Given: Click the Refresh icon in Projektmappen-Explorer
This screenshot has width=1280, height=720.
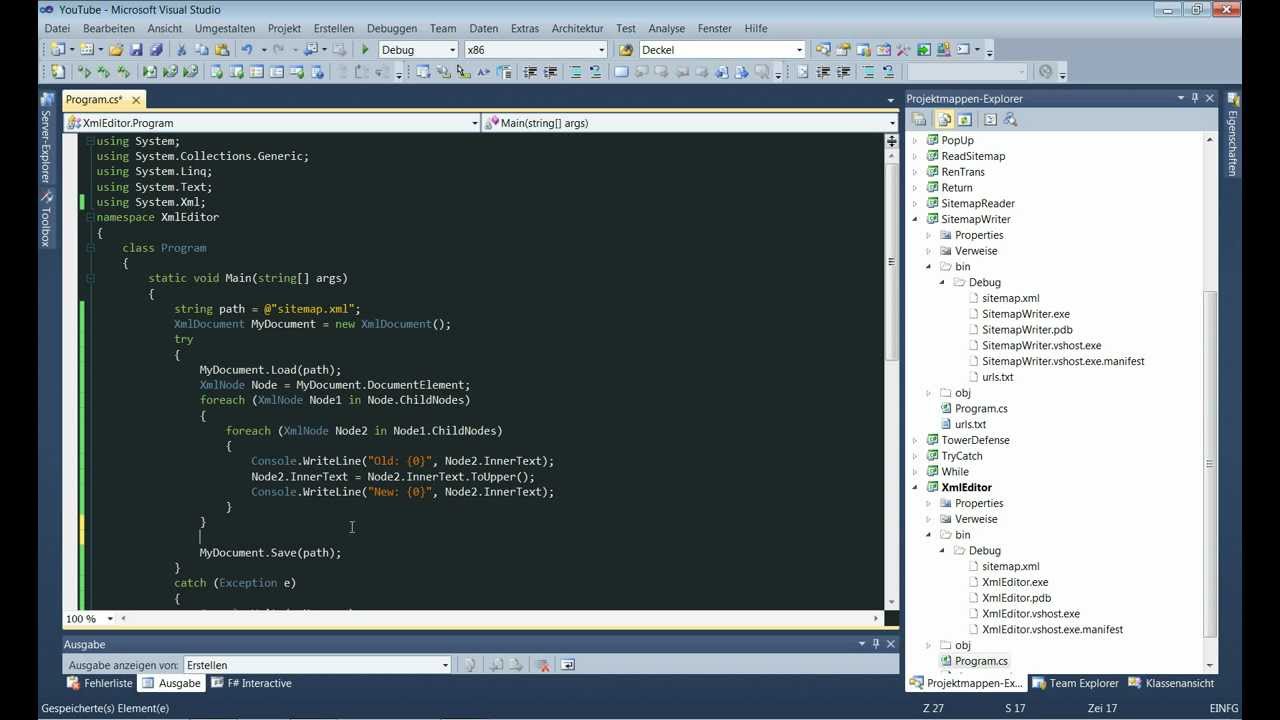Looking at the screenshot, I should pyautogui.click(x=965, y=120).
